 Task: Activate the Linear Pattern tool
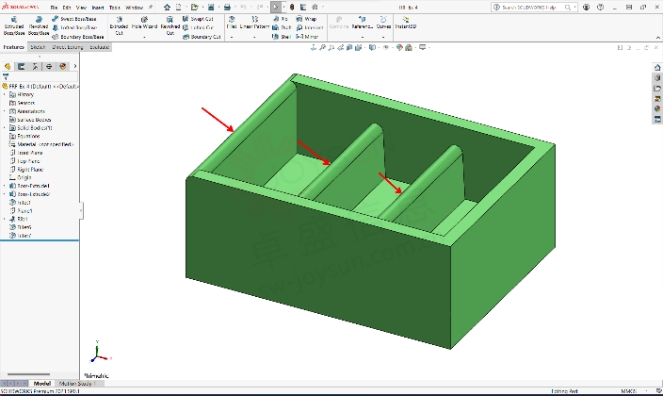pyautogui.click(x=255, y=23)
